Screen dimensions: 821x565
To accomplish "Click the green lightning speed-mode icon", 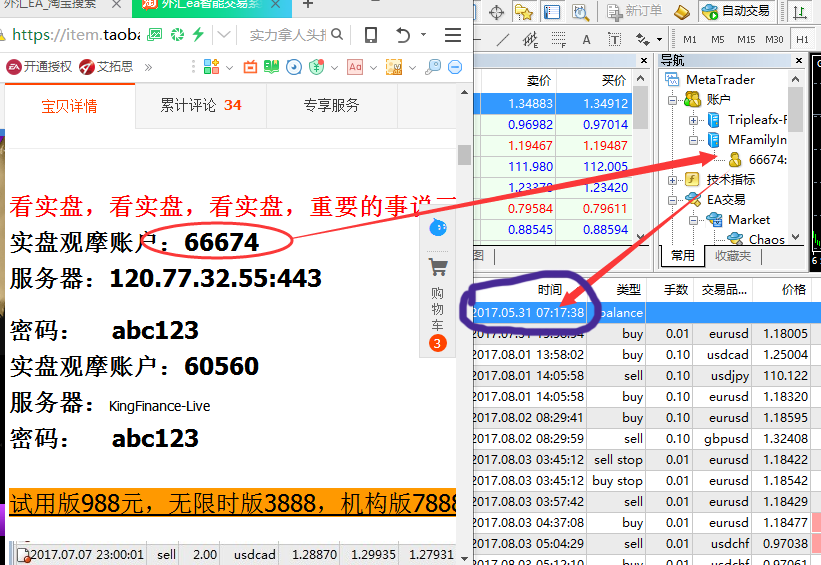I will click(198, 35).
